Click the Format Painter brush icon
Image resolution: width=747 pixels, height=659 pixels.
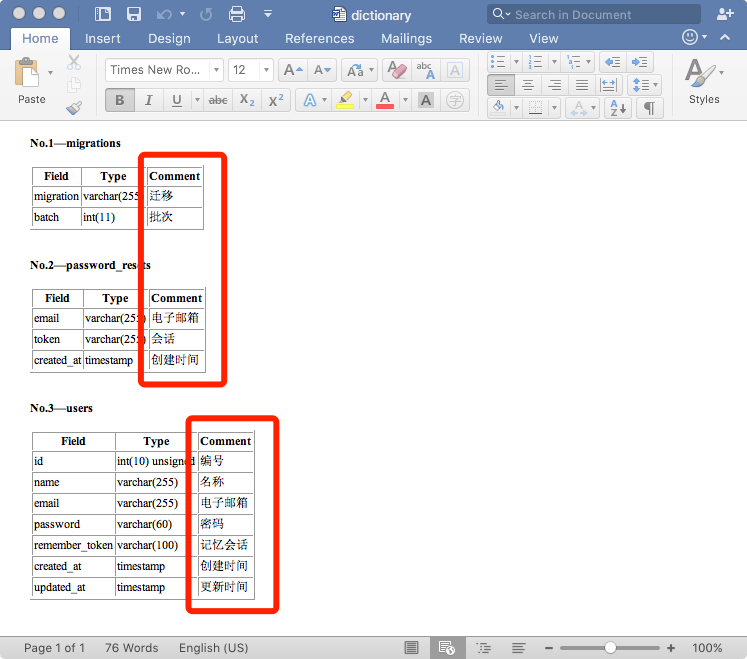(74, 108)
